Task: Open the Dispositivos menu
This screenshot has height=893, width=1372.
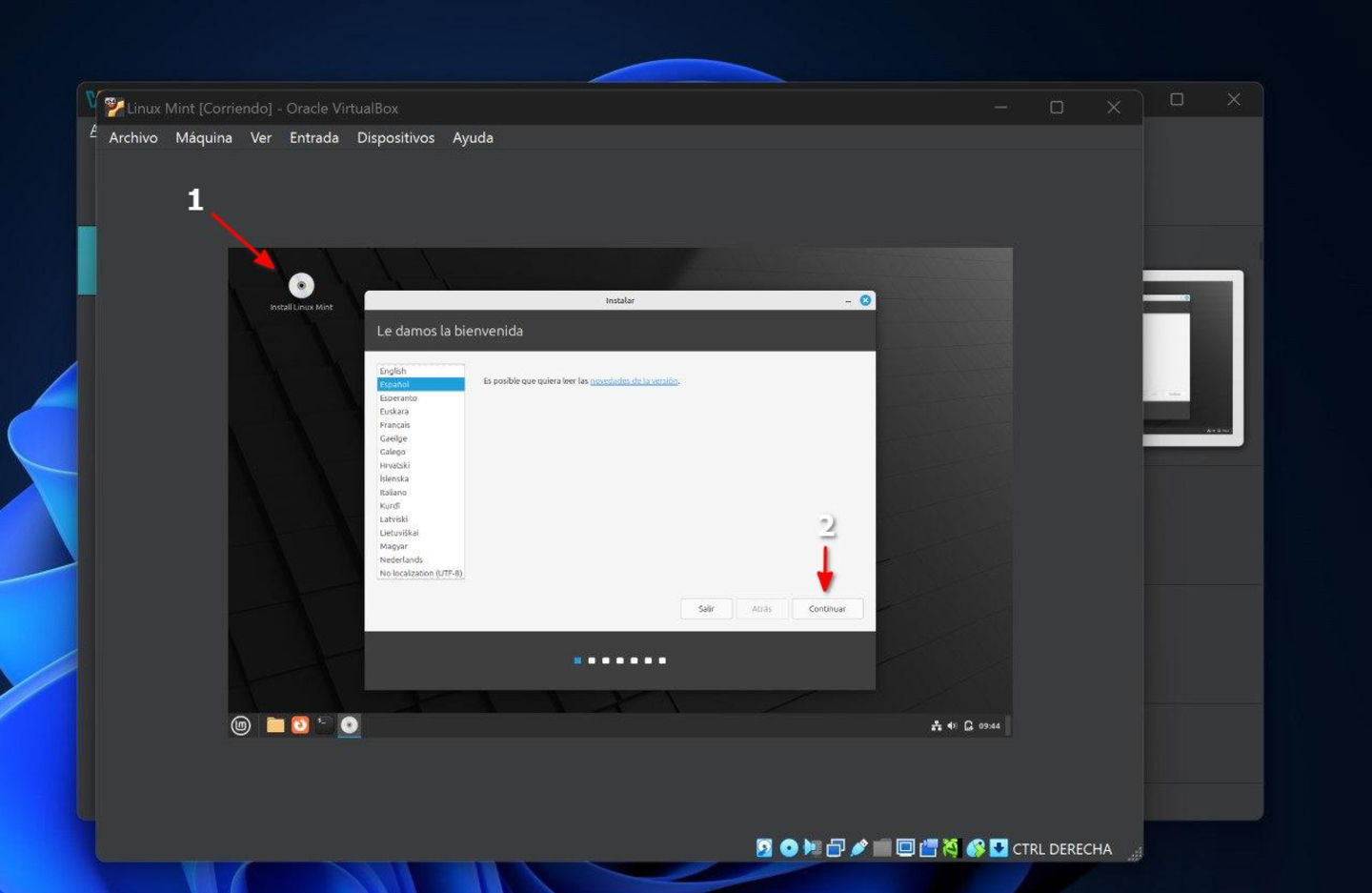Action: [395, 138]
